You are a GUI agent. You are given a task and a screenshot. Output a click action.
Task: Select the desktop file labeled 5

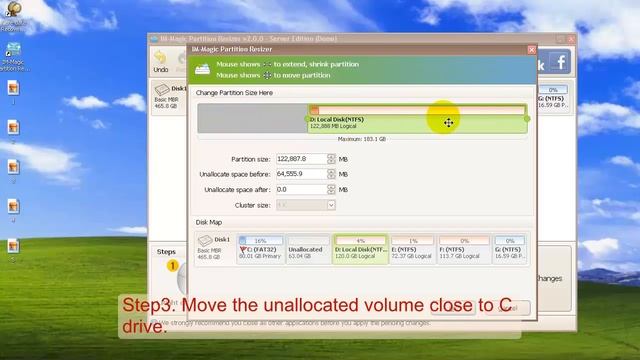pyautogui.click(x=13, y=246)
